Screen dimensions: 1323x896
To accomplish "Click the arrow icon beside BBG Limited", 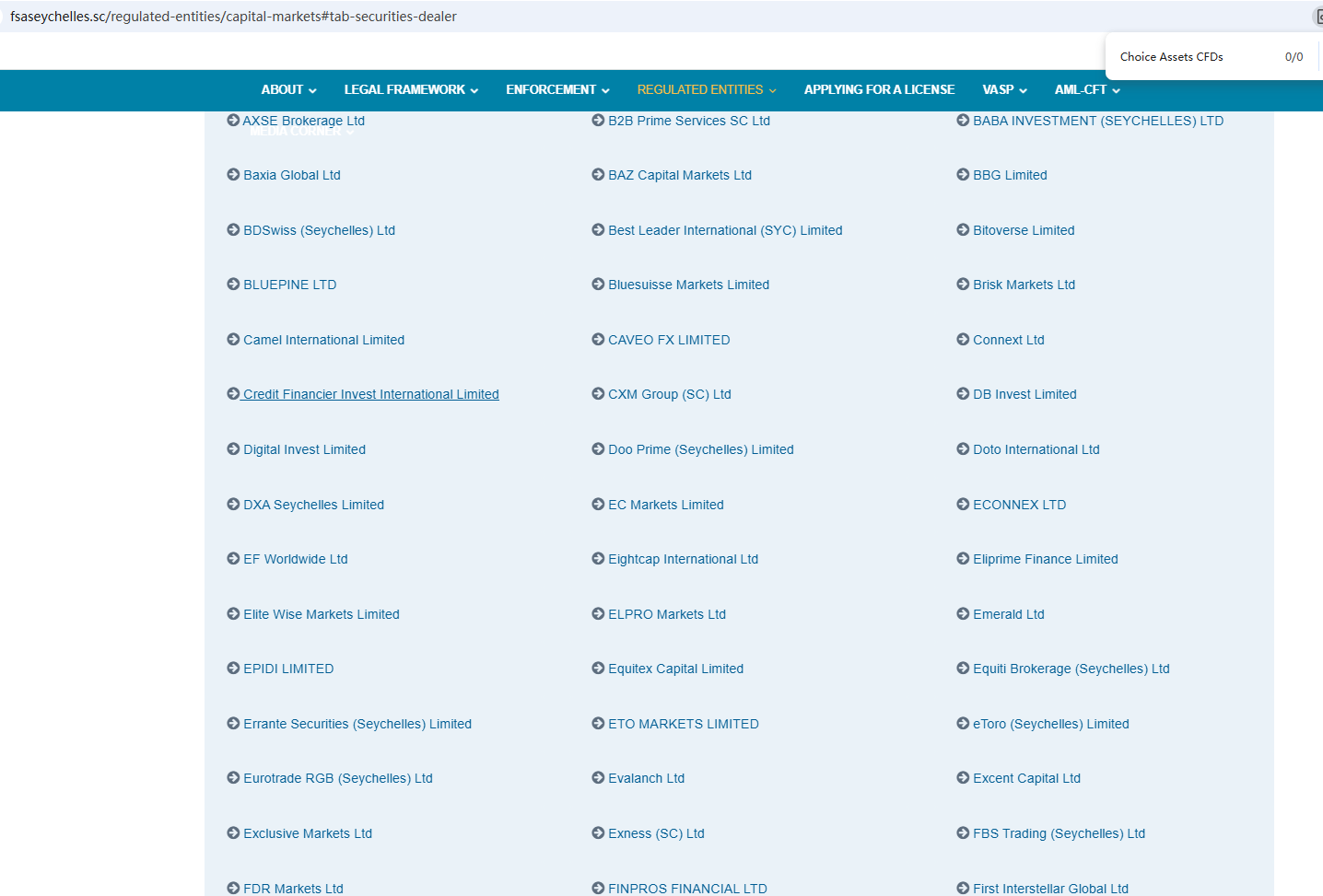I will click(963, 174).
